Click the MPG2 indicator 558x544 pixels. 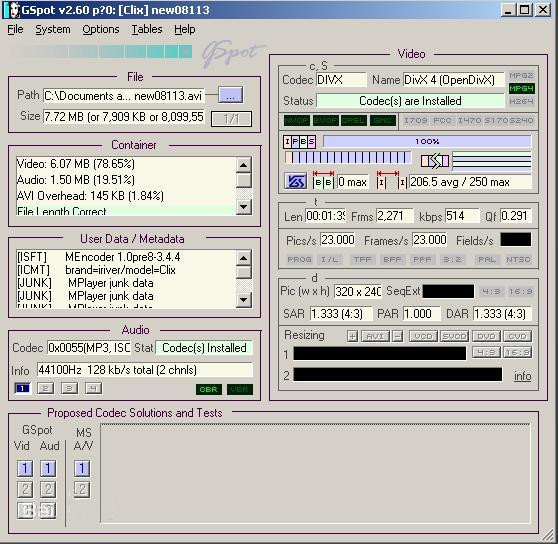click(521, 75)
